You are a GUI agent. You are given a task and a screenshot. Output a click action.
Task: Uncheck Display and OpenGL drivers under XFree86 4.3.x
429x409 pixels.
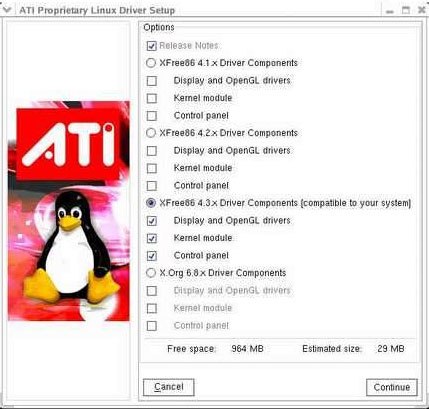coord(152,221)
